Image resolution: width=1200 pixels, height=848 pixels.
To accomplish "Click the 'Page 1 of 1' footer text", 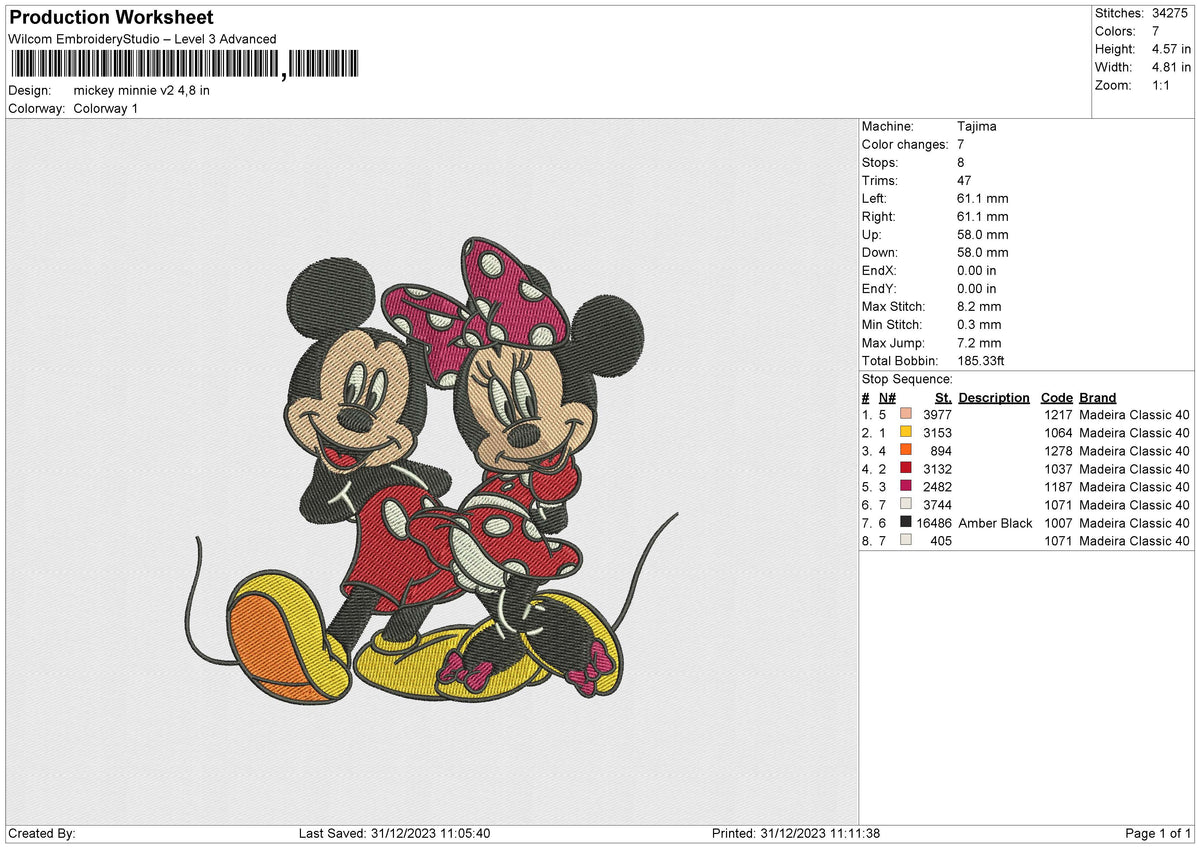I will pyautogui.click(x=1158, y=833).
